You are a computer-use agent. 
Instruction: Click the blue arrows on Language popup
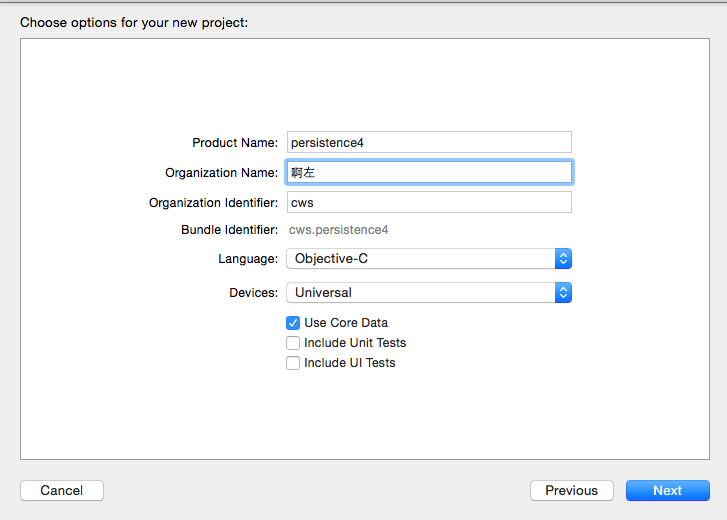pyautogui.click(x=563, y=259)
